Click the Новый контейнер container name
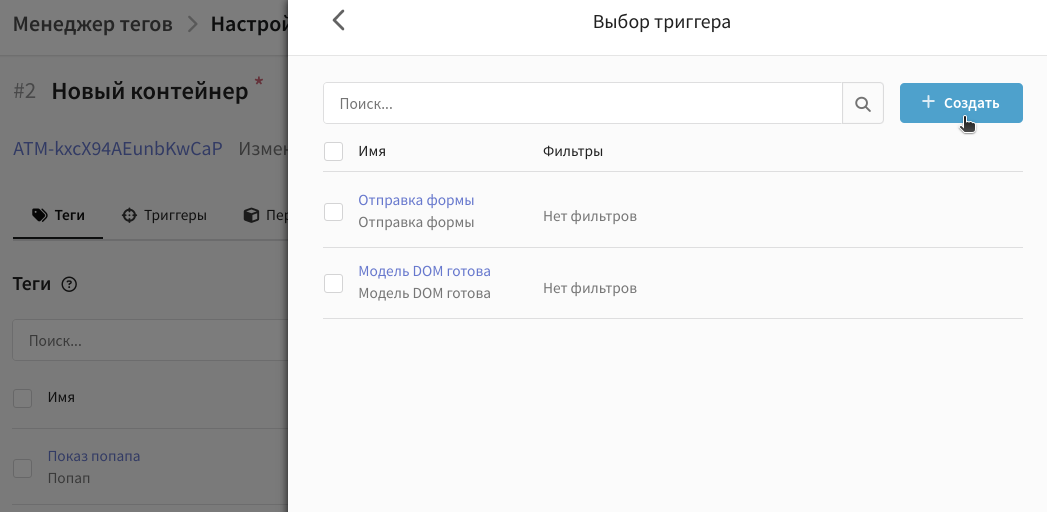The height and width of the screenshot is (512, 1047). coord(149,91)
